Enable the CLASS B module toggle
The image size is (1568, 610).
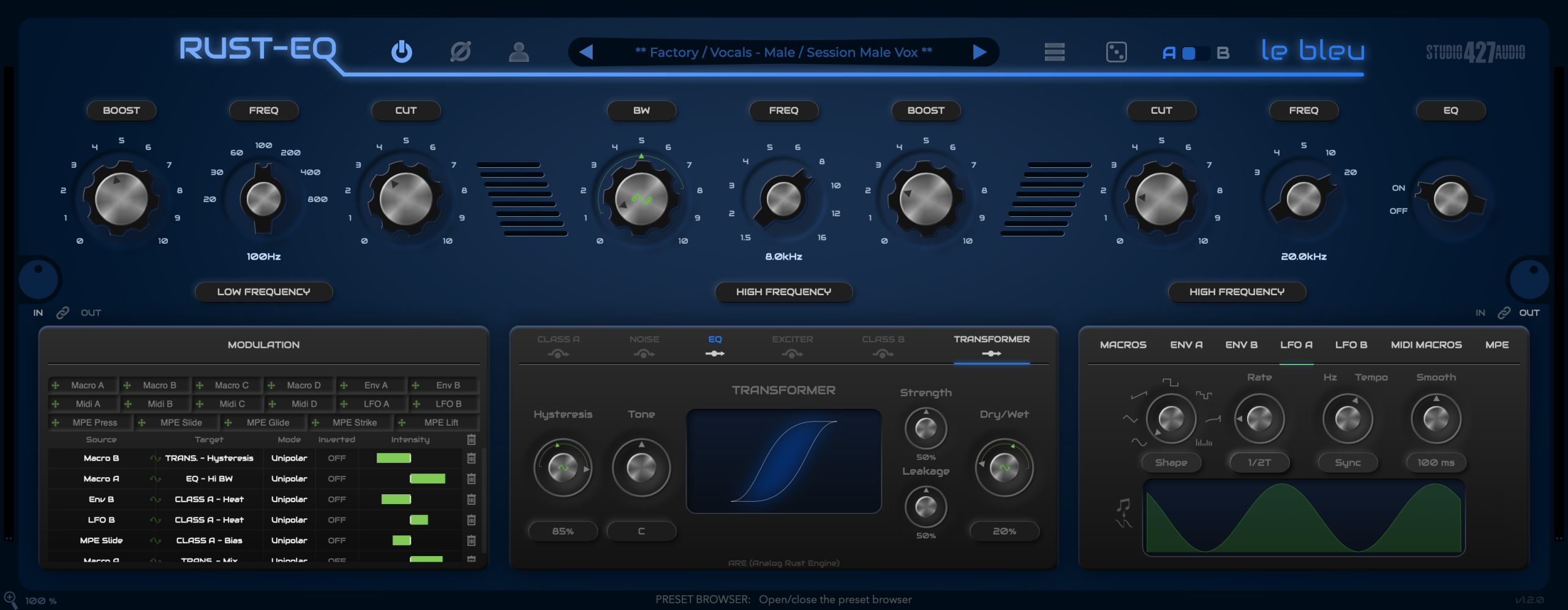pos(883,354)
